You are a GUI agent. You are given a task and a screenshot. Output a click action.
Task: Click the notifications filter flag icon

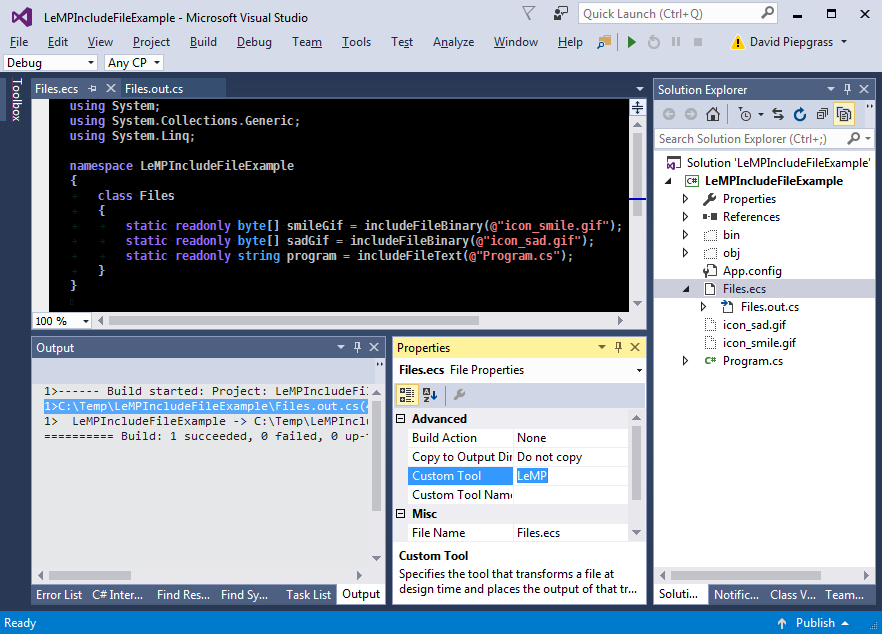[528, 14]
